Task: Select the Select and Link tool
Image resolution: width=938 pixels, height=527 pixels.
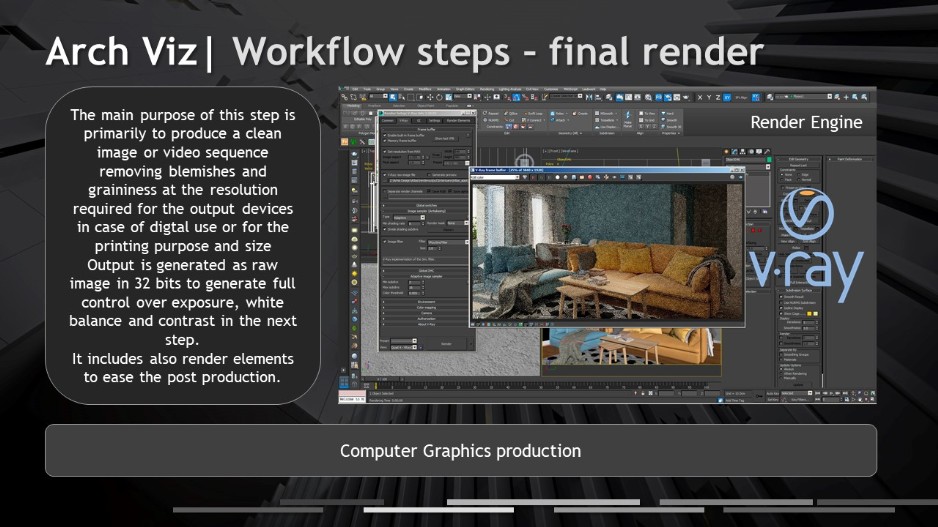Action: point(345,98)
